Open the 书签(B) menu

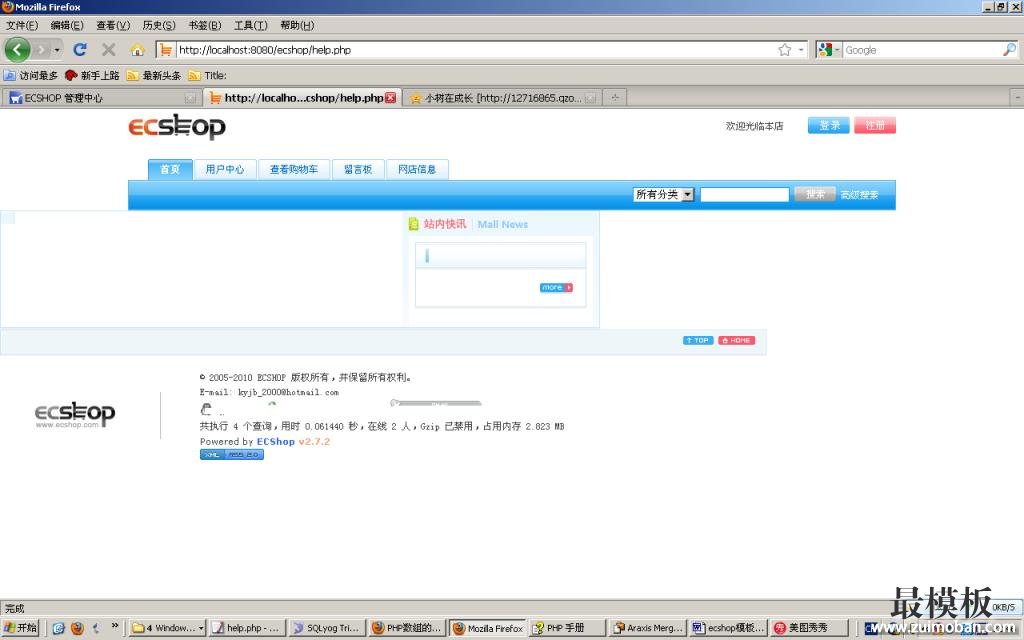(204, 25)
